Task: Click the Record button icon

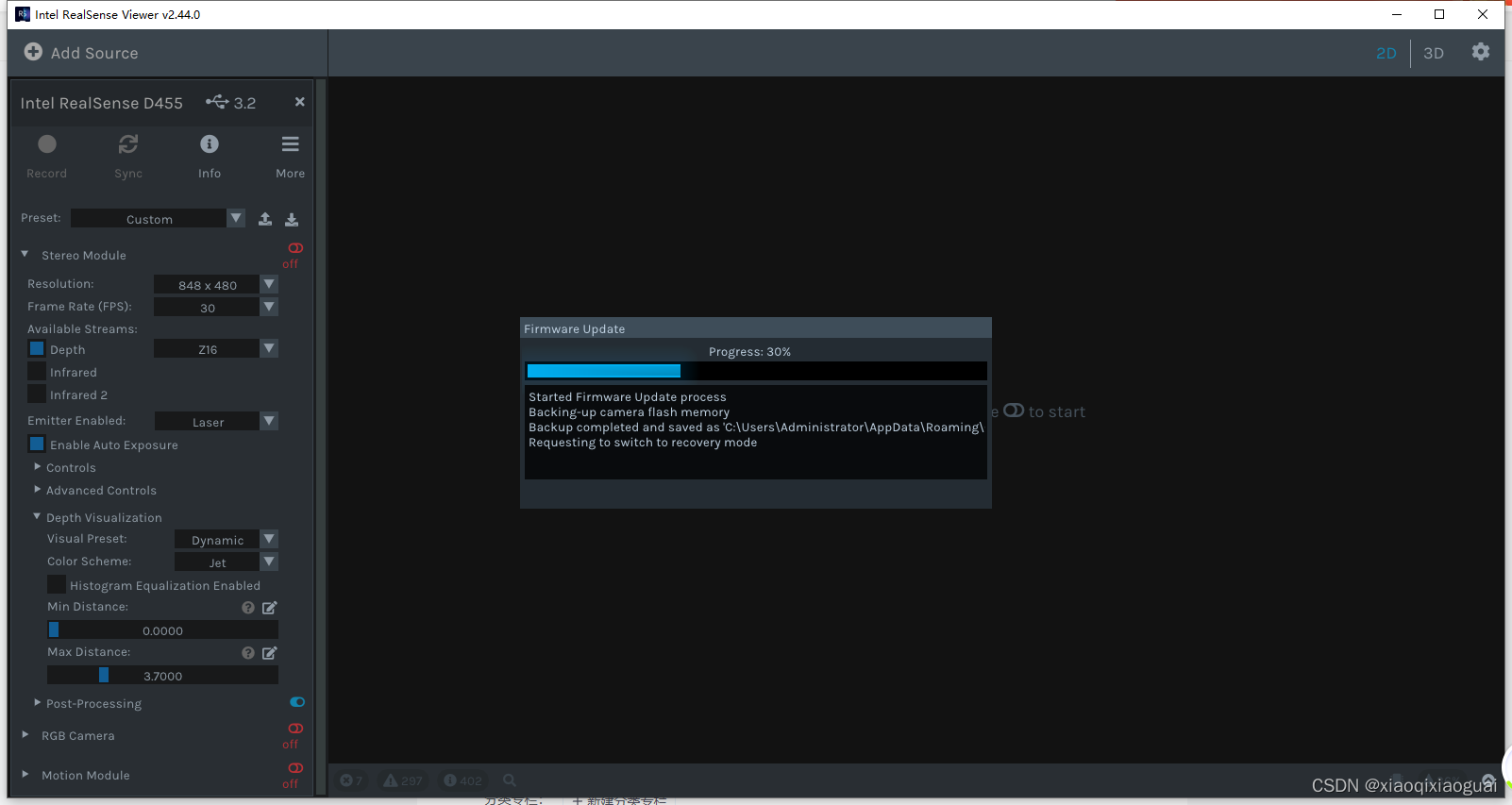Action: click(x=47, y=144)
